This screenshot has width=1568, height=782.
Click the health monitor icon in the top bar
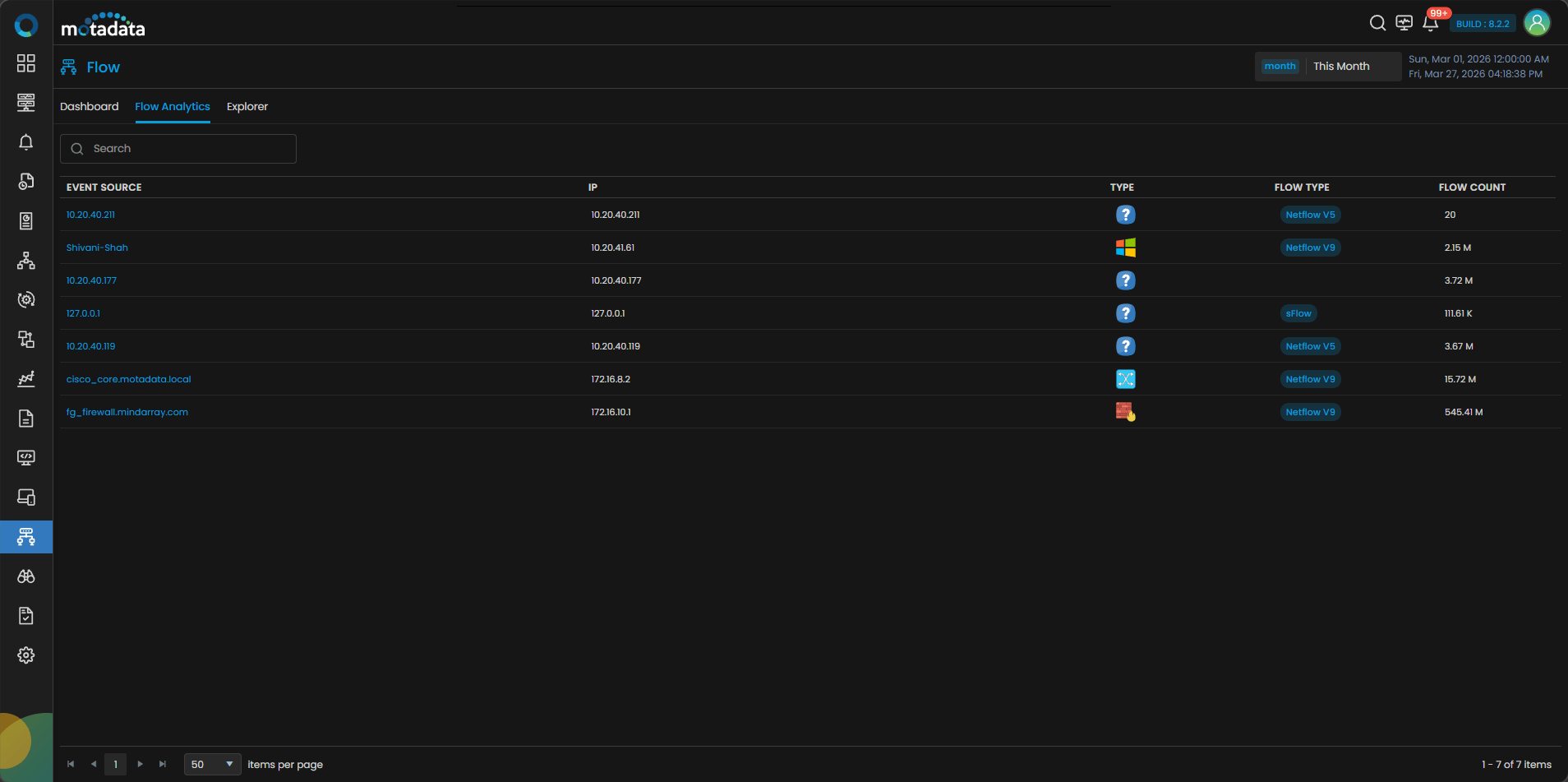pos(1404,23)
